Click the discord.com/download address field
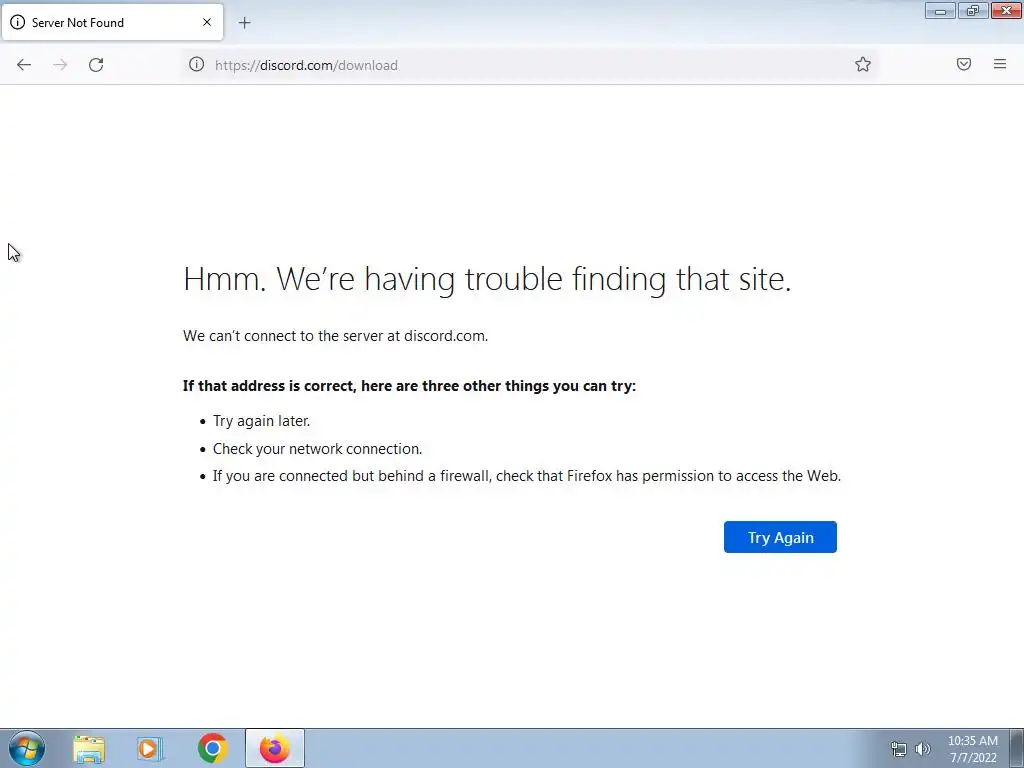This screenshot has width=1024, height=768. pyautogui.click(x=529, y=65)
